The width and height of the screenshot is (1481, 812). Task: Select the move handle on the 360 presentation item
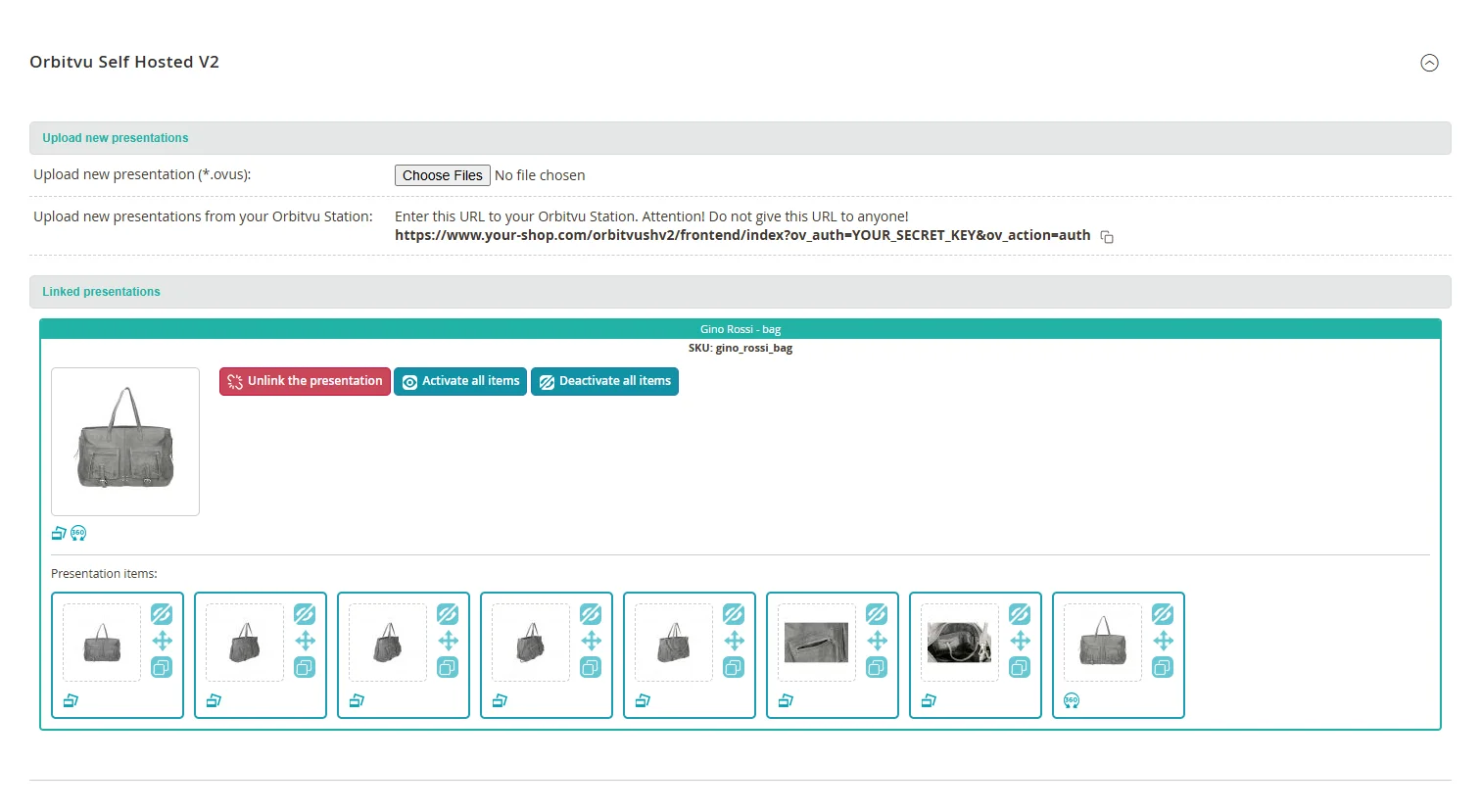1163,641
